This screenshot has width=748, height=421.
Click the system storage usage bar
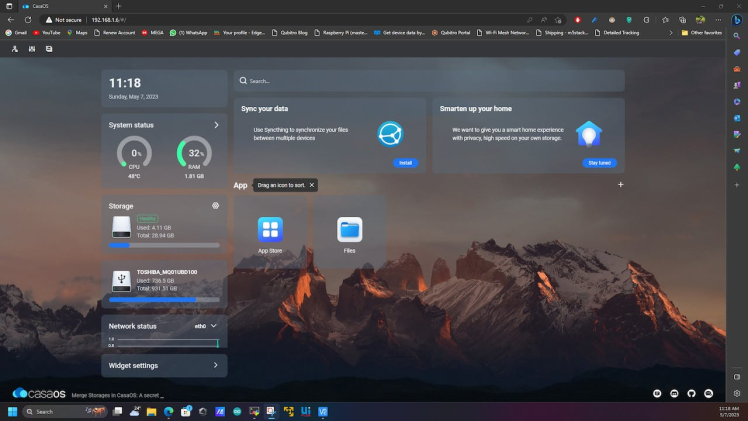click(164, 246)
